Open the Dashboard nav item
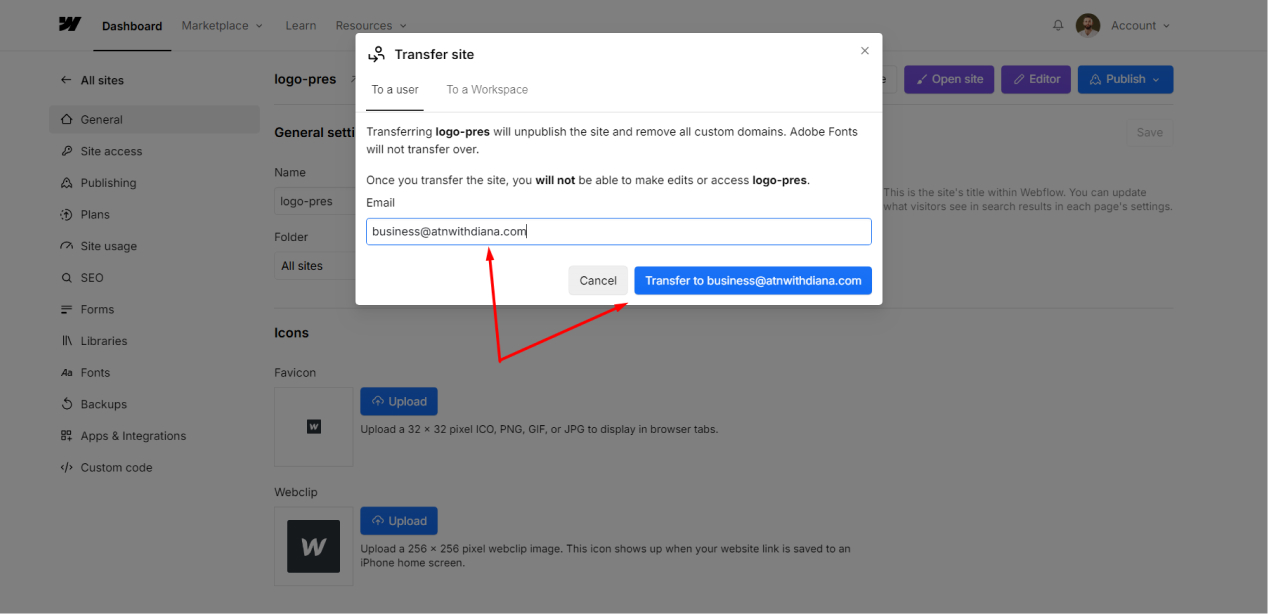This screenshot has width=1268, height=614. [x=132, y=26]
